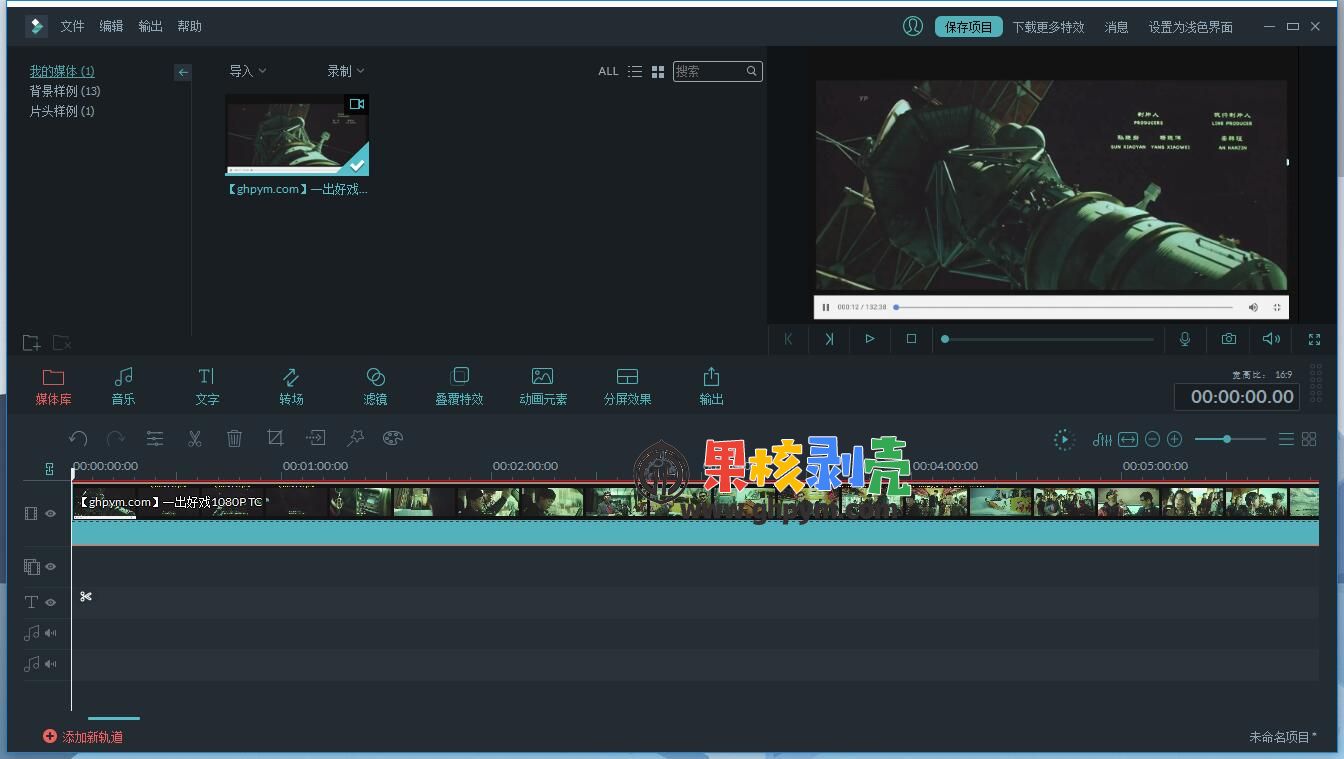1344x759 pixels.
Task: Zoom out the timeline with minus icon
Action: (1152, 439)
